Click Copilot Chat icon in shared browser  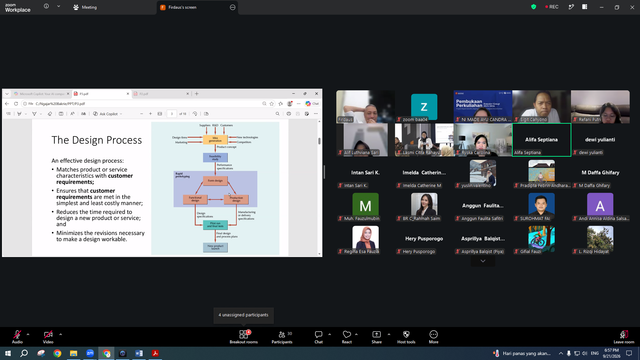point(312,104)
